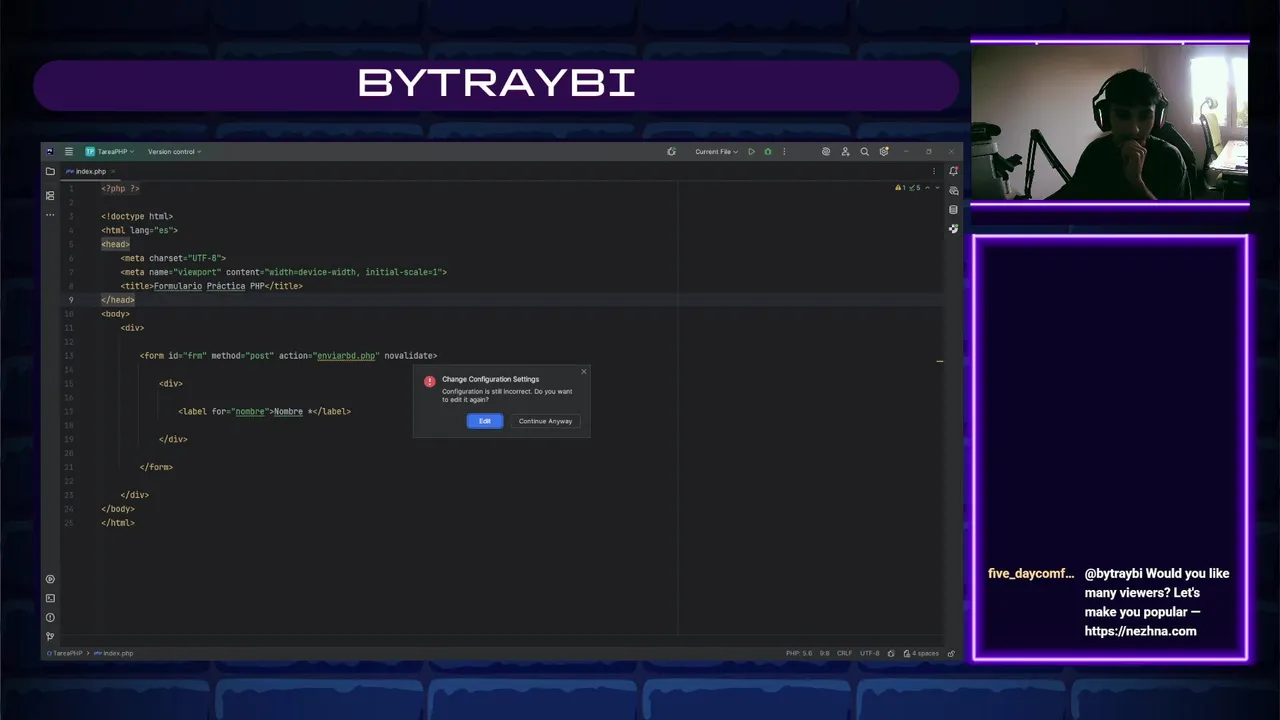The width and height of the screenshot is (1280, 720).
Task: Start listening for PHP debug connections
Action: tap(672, 152)
